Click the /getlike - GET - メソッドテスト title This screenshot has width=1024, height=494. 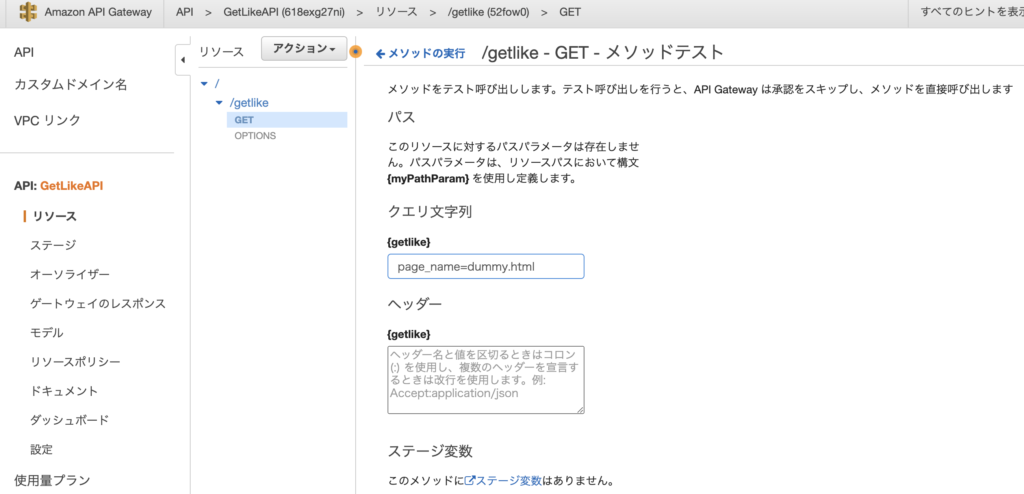[x=602, y=52]
